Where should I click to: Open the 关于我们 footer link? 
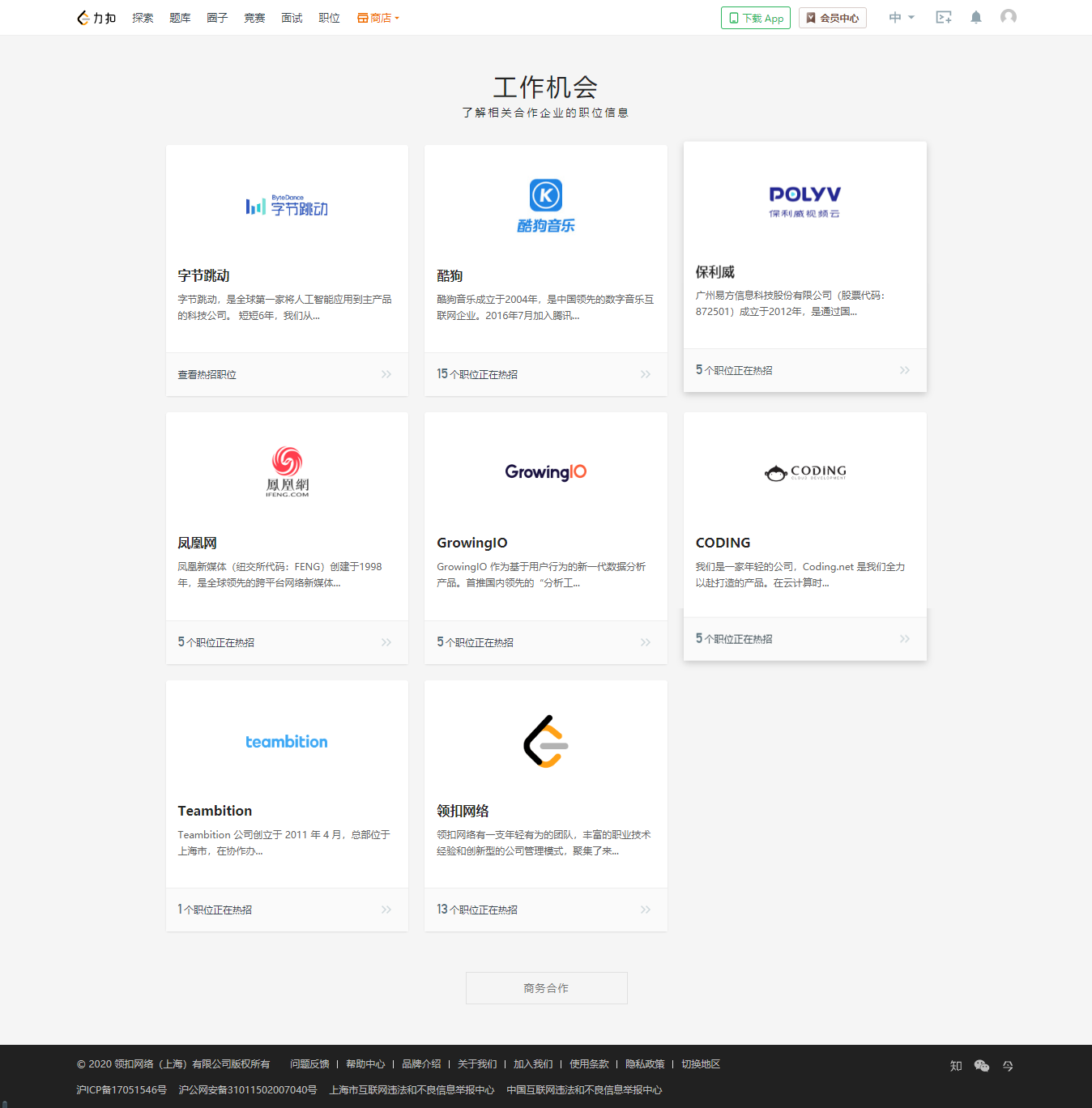[x=477, y=1064]
